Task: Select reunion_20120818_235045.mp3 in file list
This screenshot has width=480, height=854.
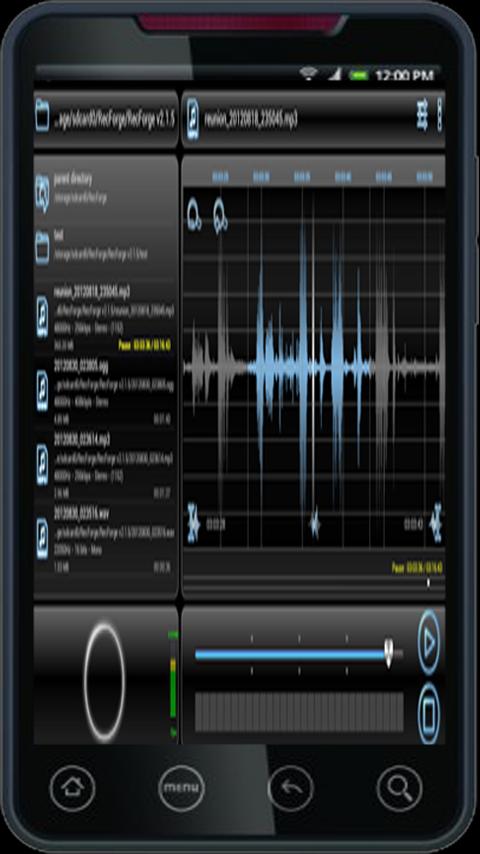Action: click(106, 317)
